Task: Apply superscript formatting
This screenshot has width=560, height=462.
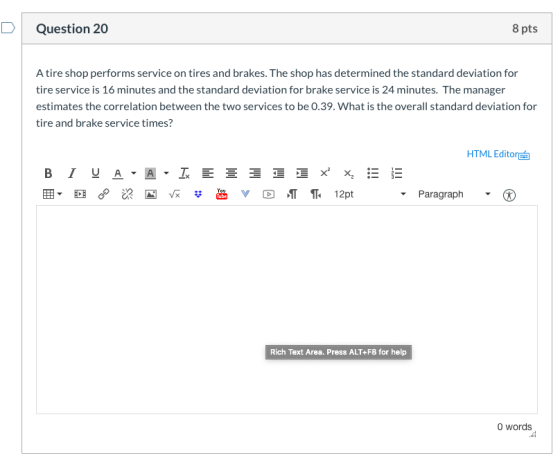Action: tap(325, 173)
